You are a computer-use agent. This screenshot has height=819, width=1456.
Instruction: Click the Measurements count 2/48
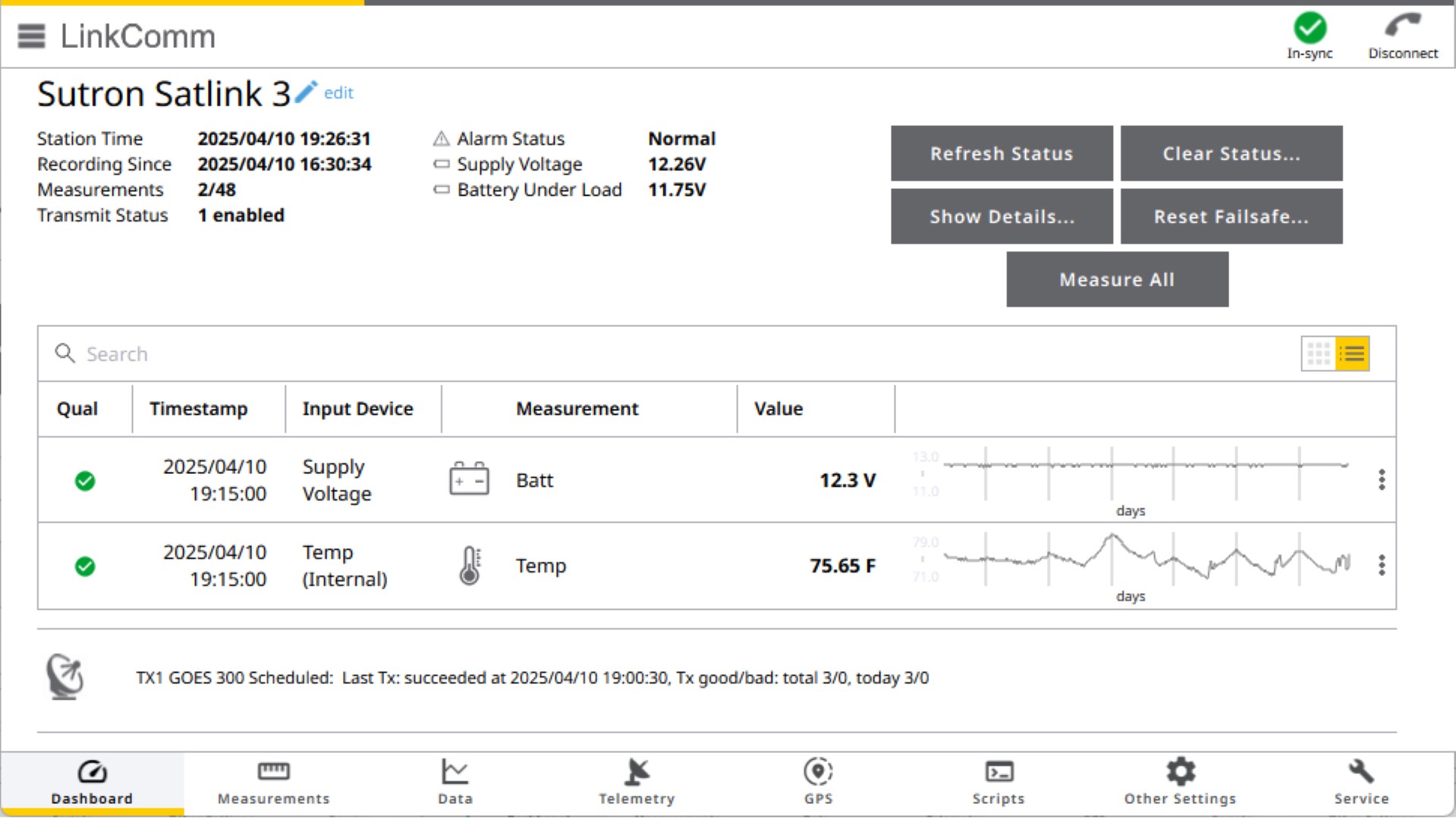[x=217, y=190]
